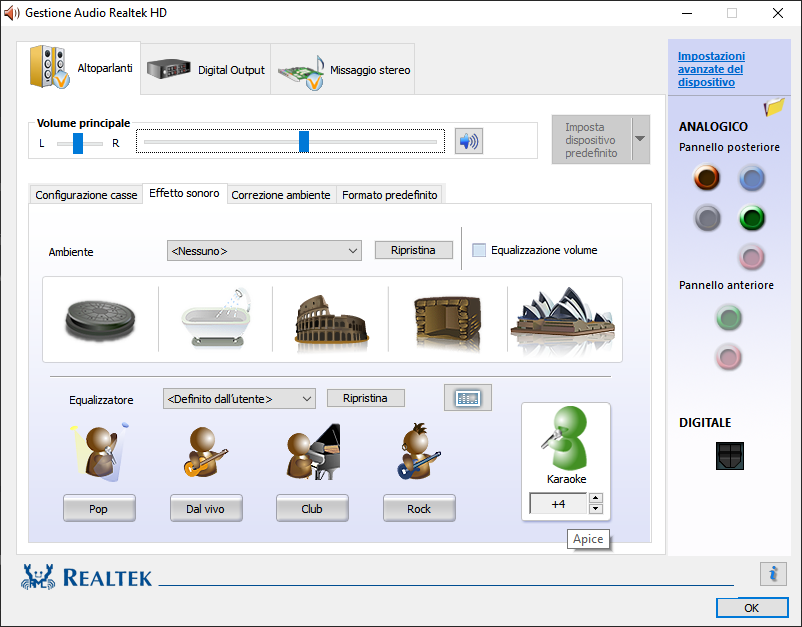Screen dimensions: 802x627
Task: Click the pink front panel jack
Action: tap(728, 357)
